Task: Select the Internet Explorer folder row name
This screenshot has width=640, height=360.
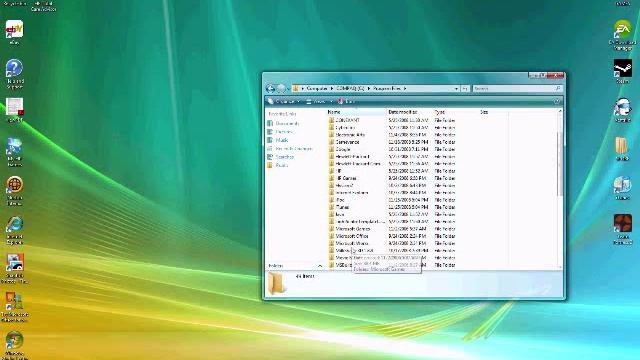Action: (x=351, y=193)
